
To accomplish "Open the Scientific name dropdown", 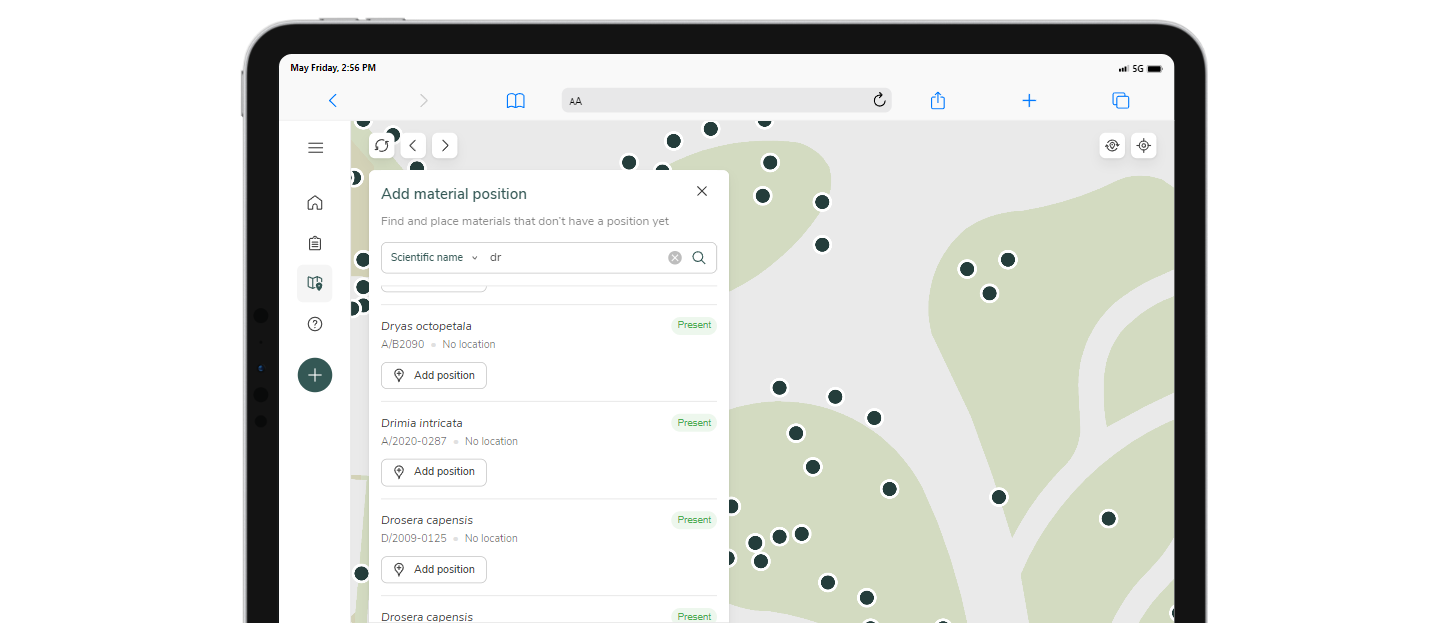I will click(434, 258).
